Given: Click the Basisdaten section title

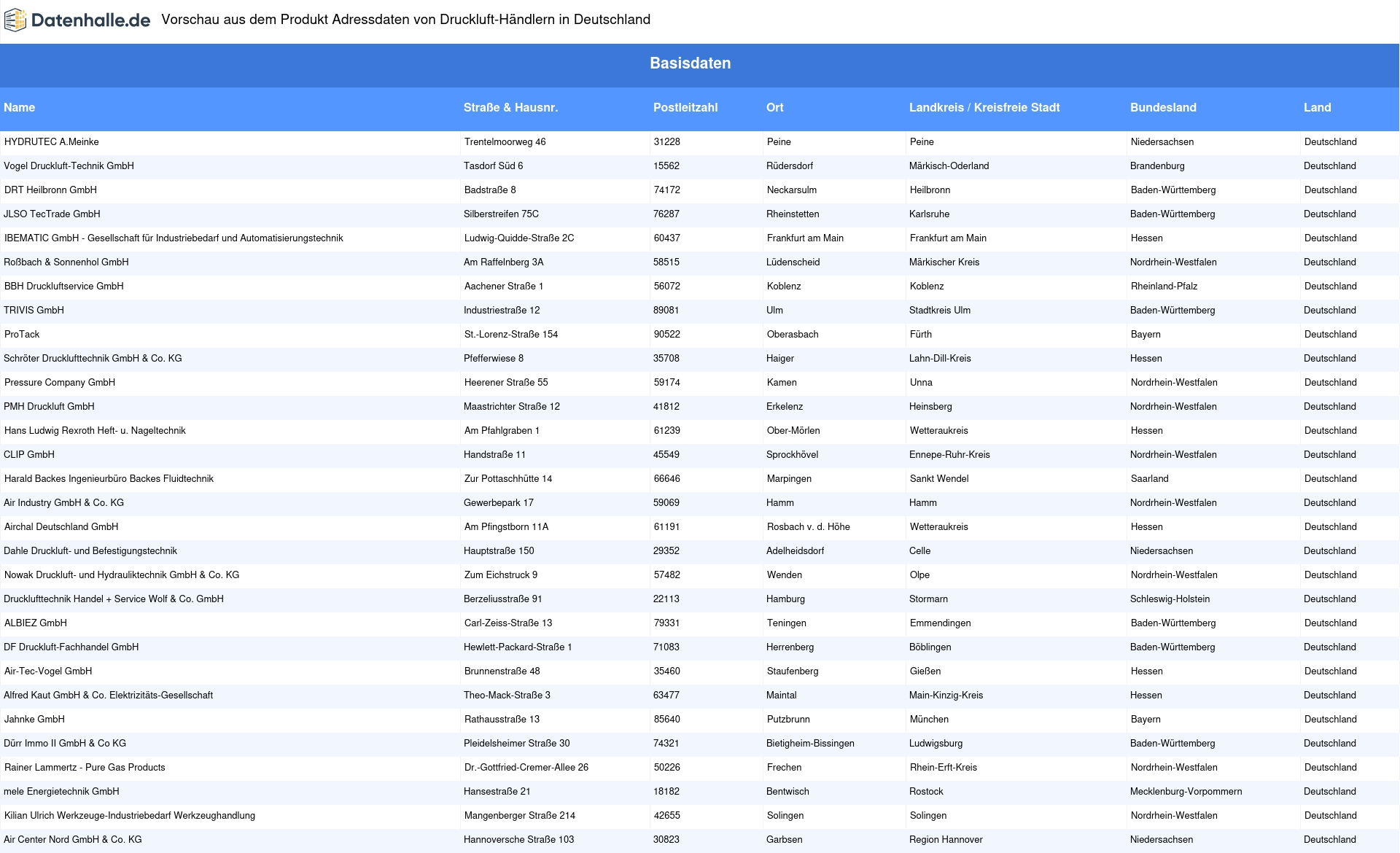Looking at the screenshot, I should [x=691, y=63].
